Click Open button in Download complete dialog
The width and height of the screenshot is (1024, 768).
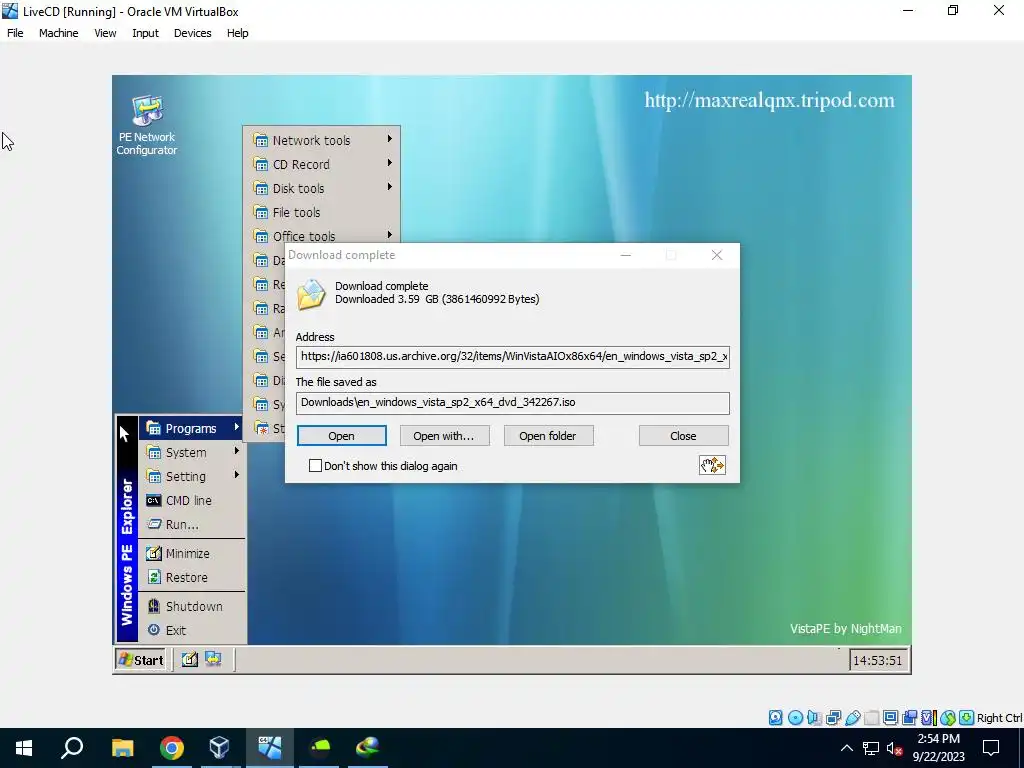click(x=342, y=436)
